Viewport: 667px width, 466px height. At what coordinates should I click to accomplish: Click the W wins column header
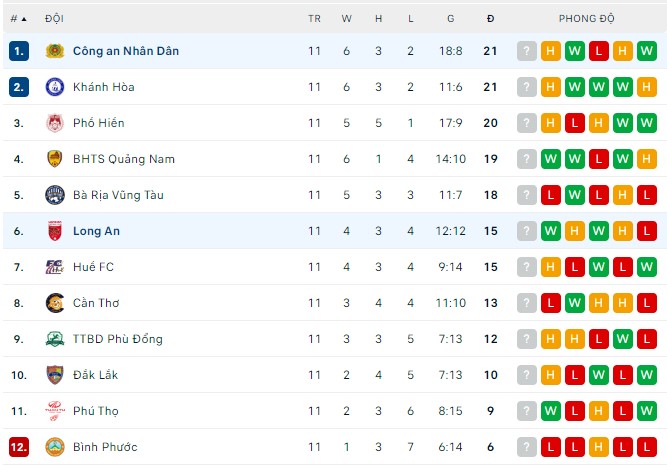346,19
